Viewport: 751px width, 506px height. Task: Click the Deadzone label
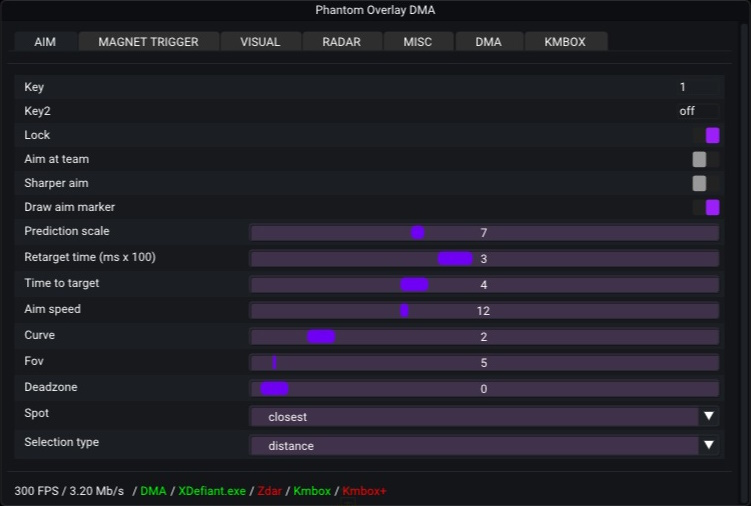(51, 387)
